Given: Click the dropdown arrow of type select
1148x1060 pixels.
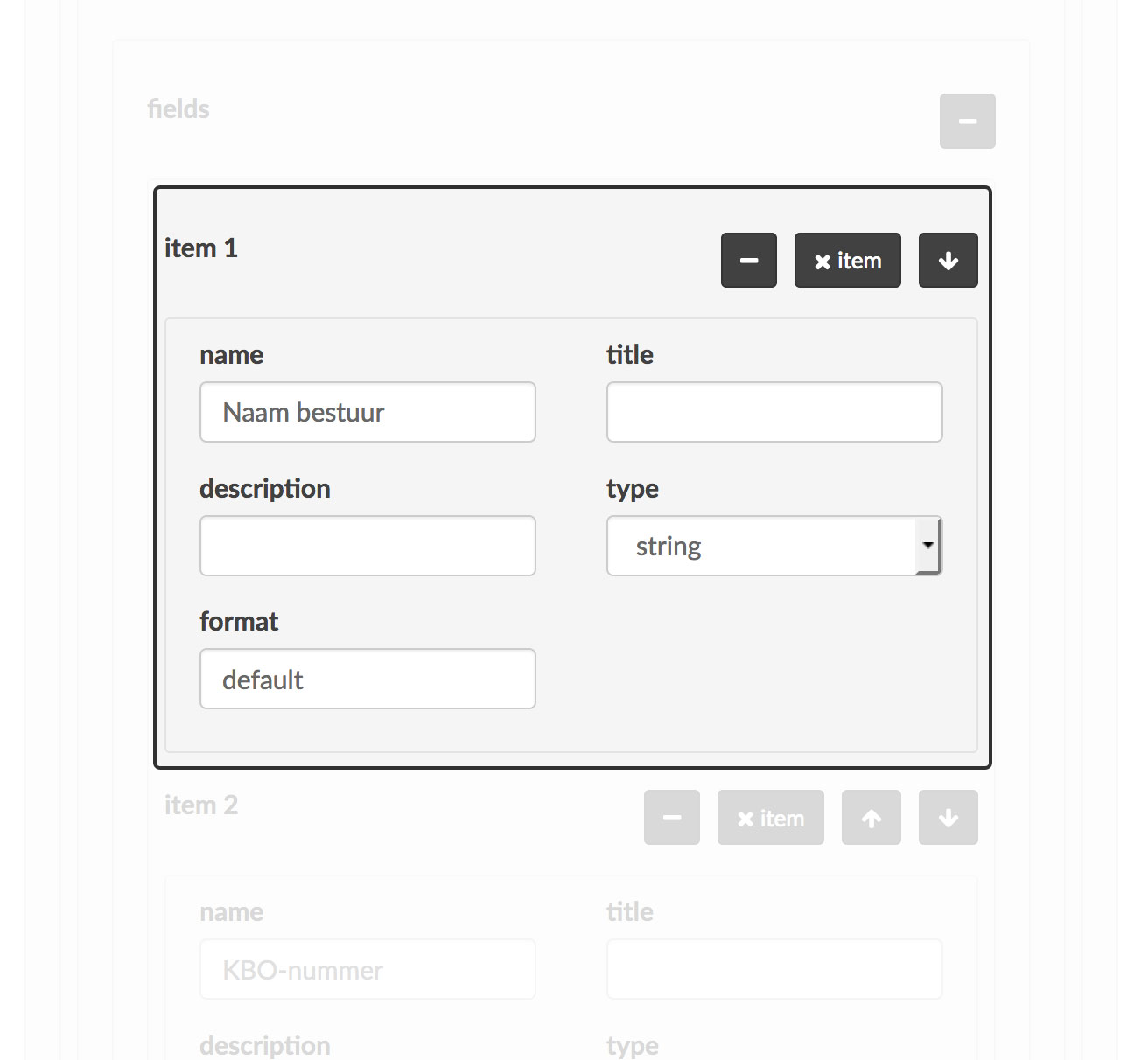Looking at the screenshot, I should pos(927,546).
